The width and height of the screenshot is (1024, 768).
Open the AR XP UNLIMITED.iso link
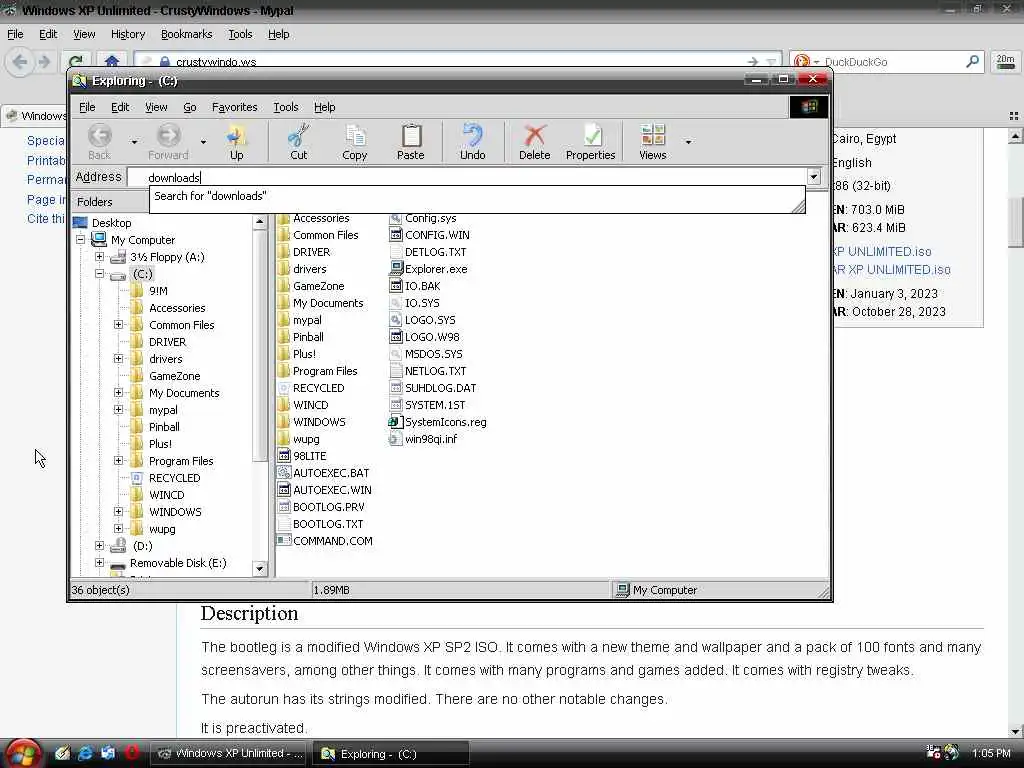click(892, 270)
